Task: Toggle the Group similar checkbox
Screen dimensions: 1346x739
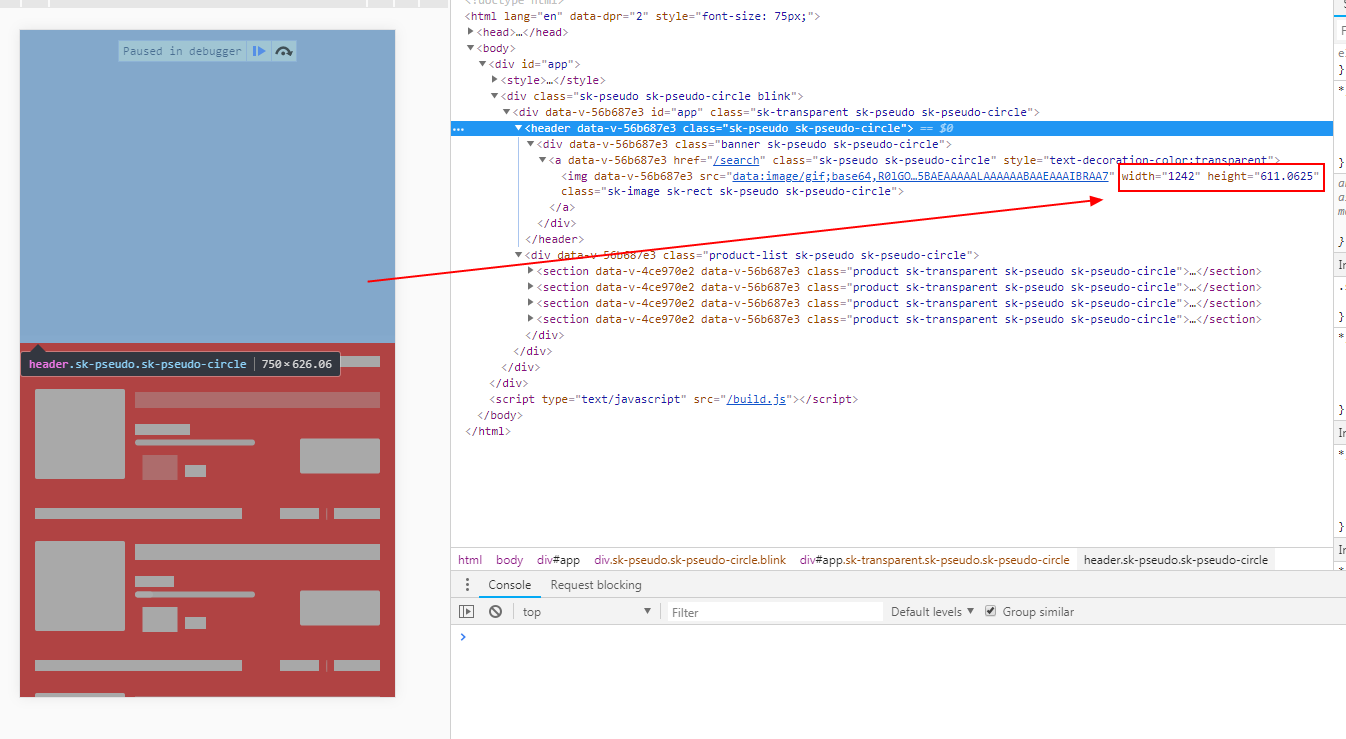Action: pos(991,611)
